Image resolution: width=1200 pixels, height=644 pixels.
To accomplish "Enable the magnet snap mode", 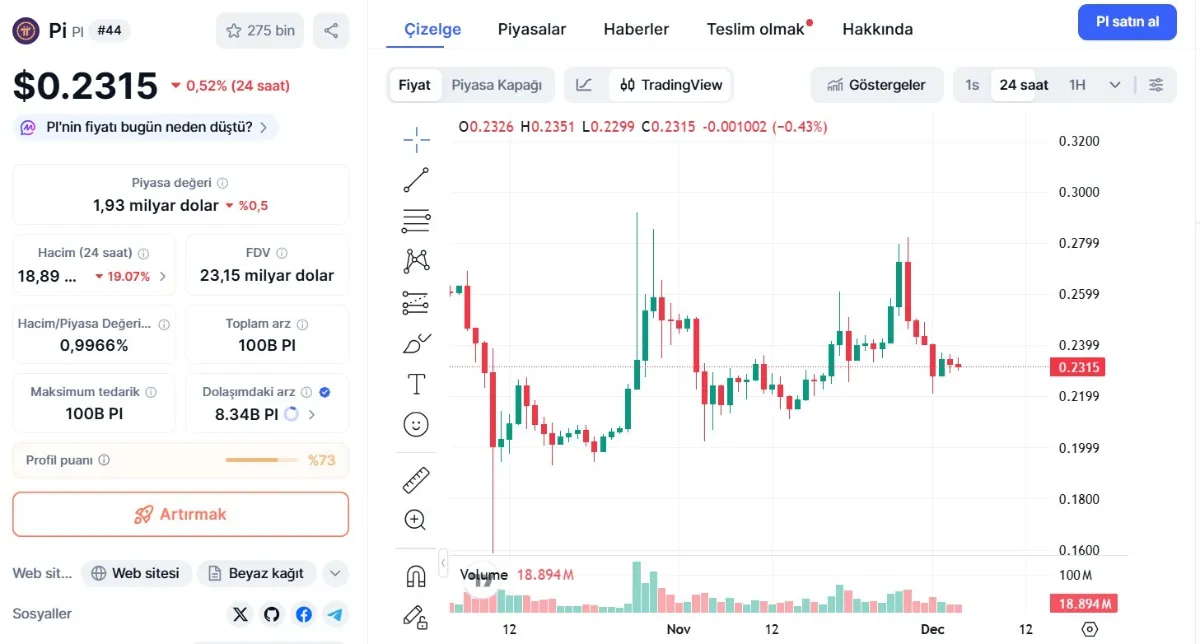I will click(x=416, y=576).
